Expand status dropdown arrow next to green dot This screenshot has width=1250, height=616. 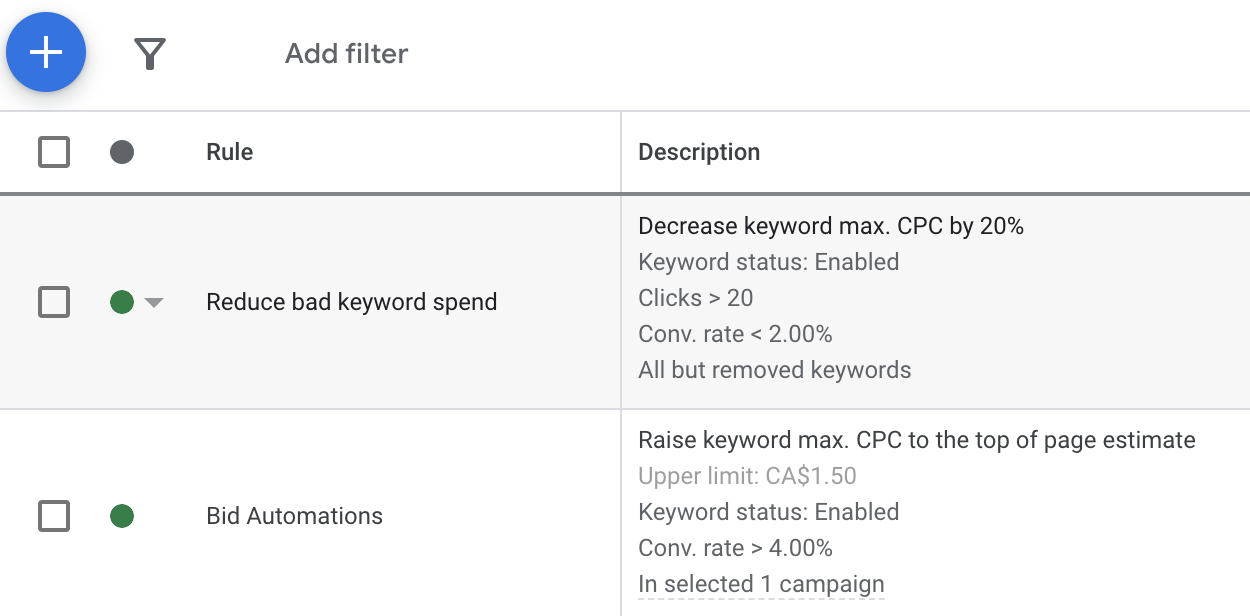[x=153, y=302]
